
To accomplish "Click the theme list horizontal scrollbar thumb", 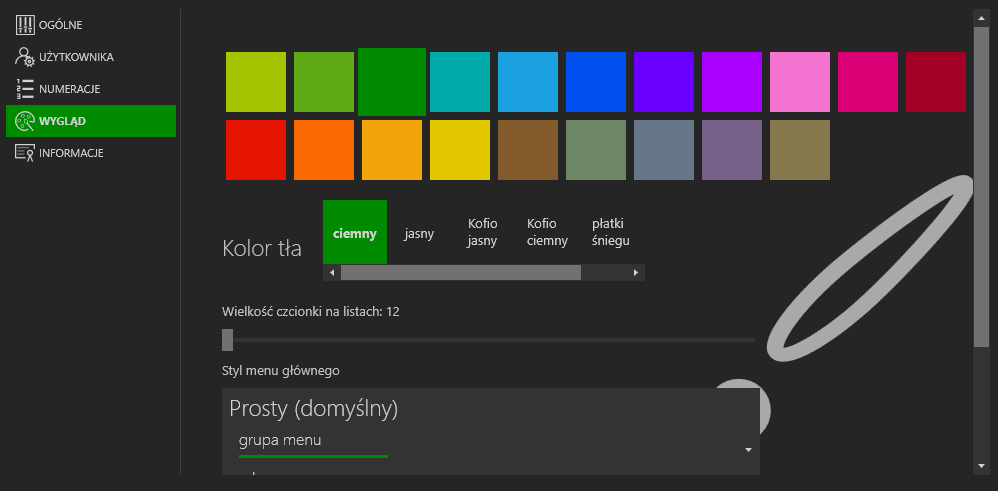I will pyautogui.click(x=461, y=273).
